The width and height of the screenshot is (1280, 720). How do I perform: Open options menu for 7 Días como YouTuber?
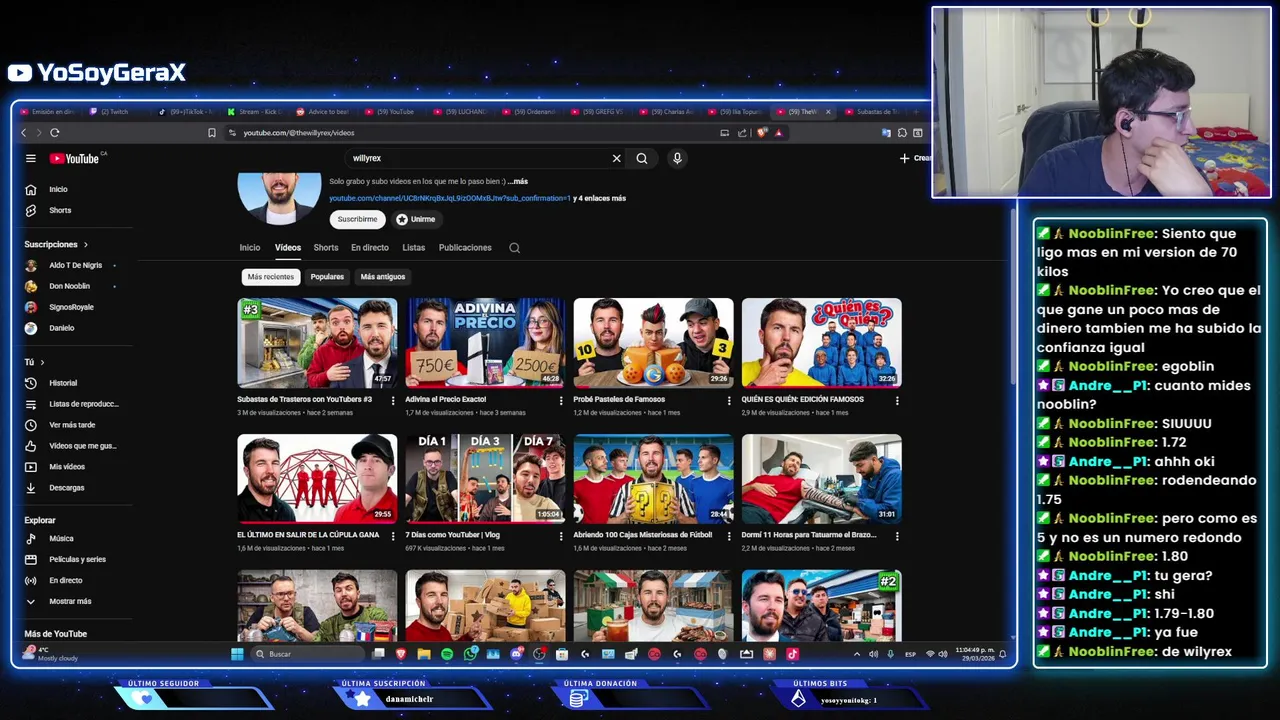coord(560,536)
